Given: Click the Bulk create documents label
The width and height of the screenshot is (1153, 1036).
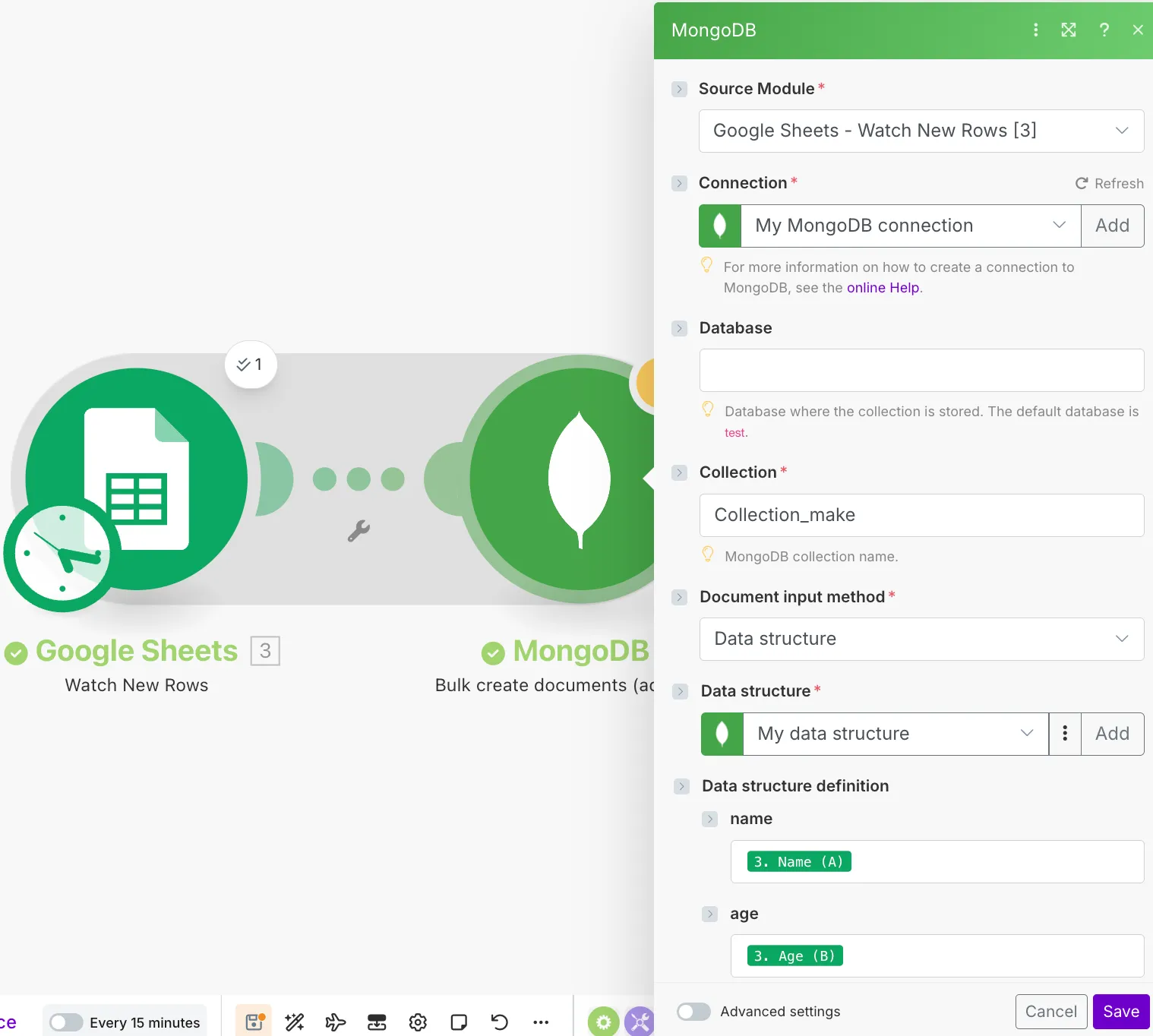Looking at the screenshot, I should click(x=545, y=685).
